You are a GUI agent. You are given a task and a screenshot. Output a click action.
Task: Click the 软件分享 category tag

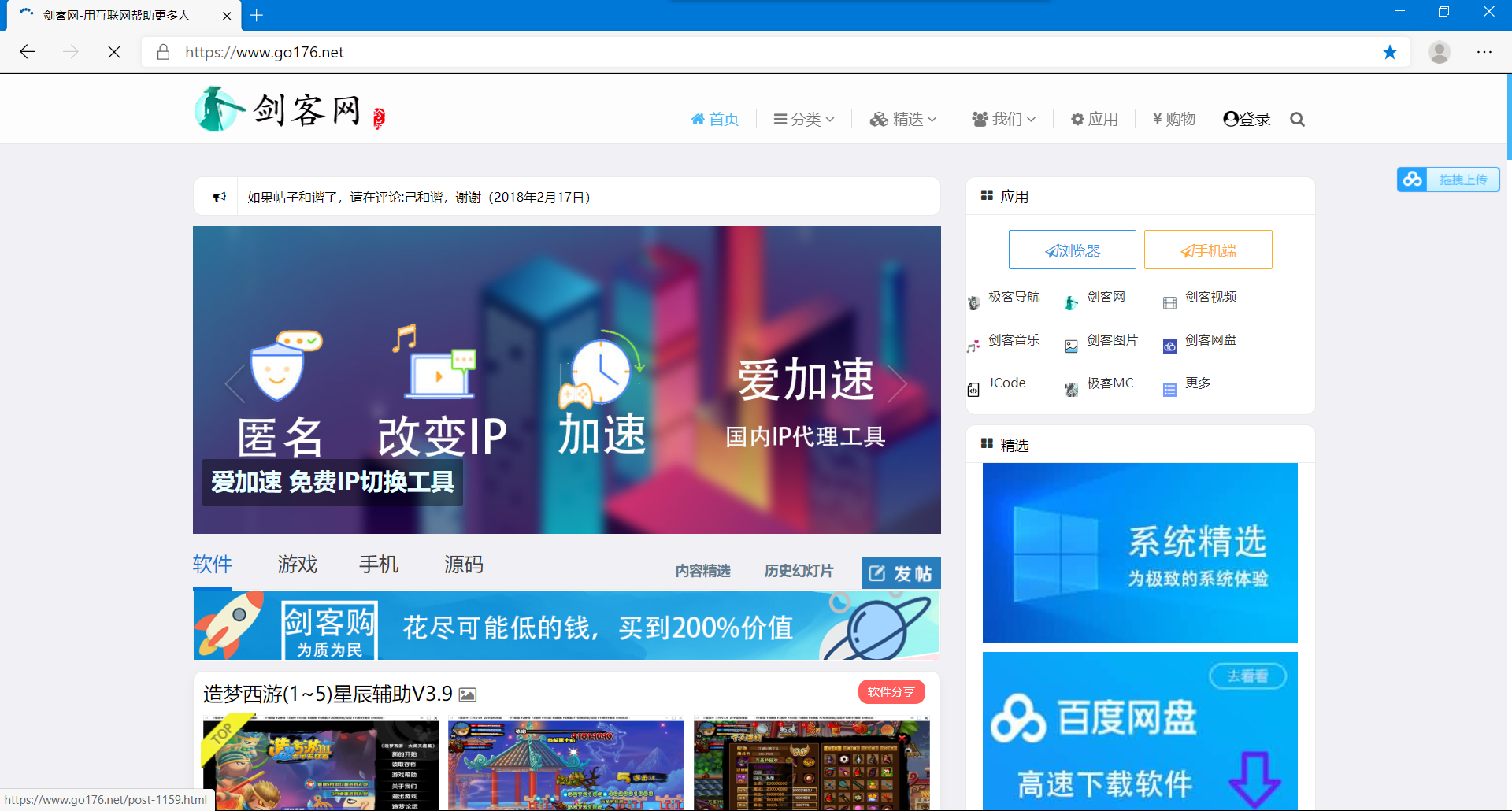891,691
